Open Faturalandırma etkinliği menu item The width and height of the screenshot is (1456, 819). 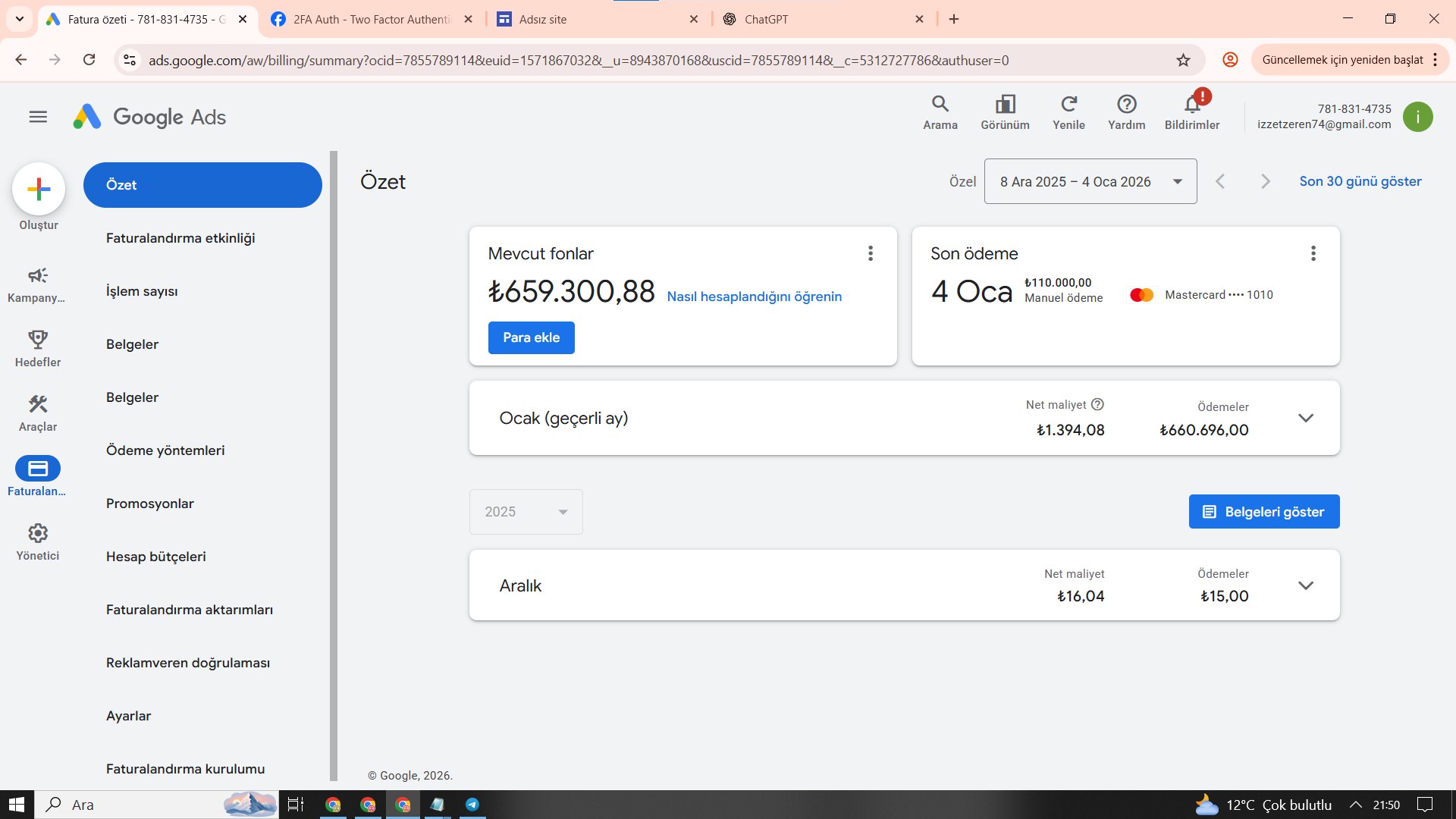pos(180,238)
